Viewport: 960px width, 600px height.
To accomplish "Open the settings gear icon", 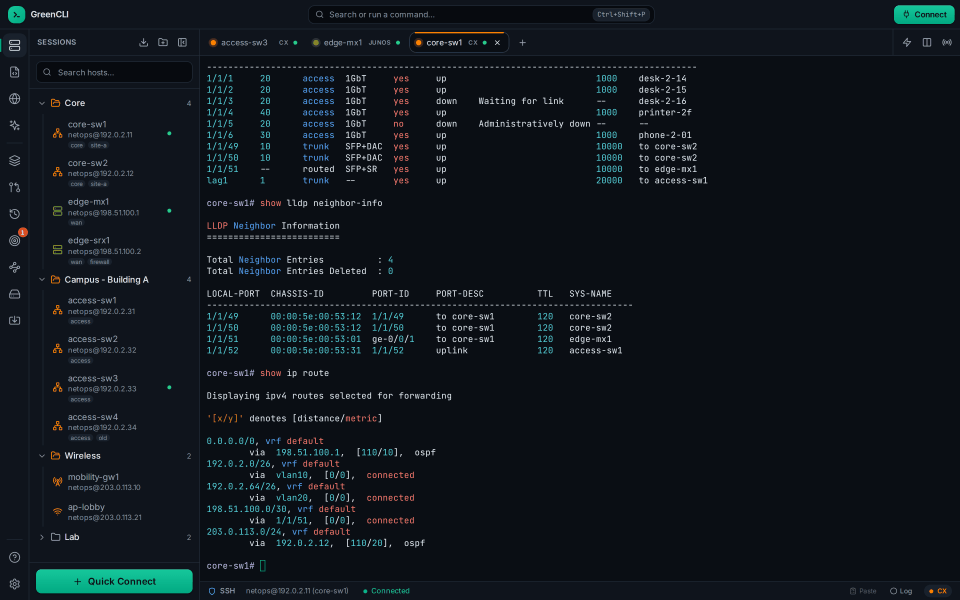I will (x=15, y=584).
